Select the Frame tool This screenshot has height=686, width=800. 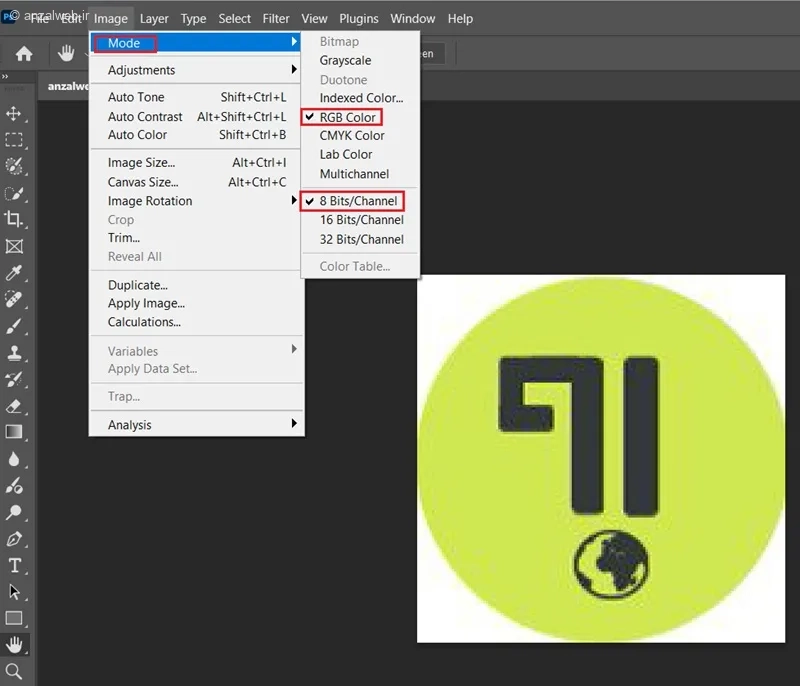14,247
